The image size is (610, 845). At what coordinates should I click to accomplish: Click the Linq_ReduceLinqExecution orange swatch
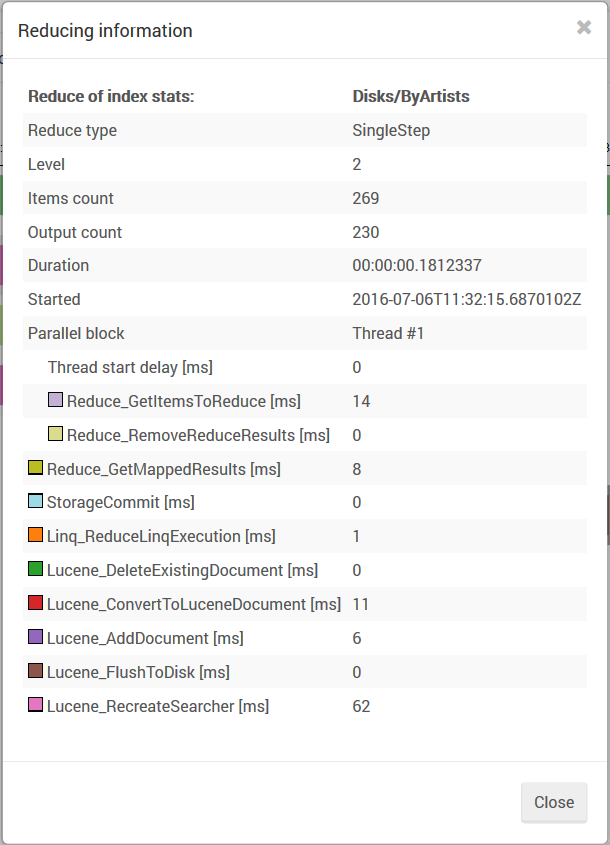click(36, 535)
